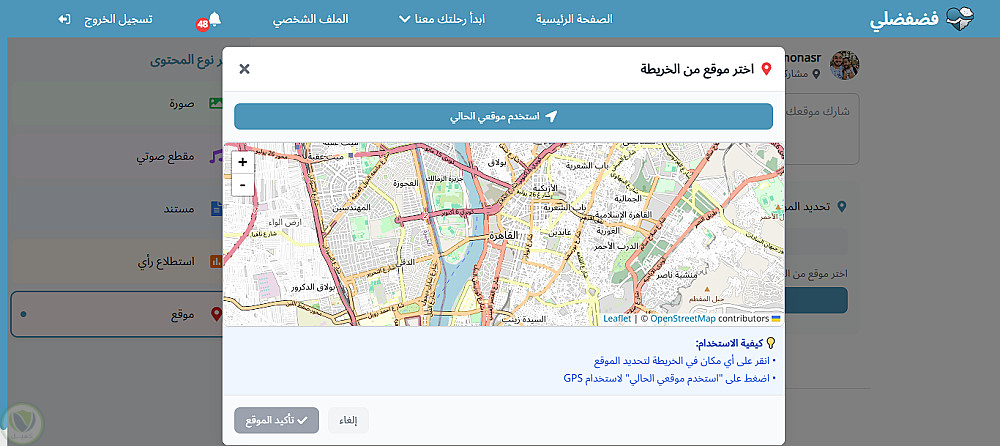Click تسجيل الخروج in navbar
The image size is (1000, 446).
118,19
